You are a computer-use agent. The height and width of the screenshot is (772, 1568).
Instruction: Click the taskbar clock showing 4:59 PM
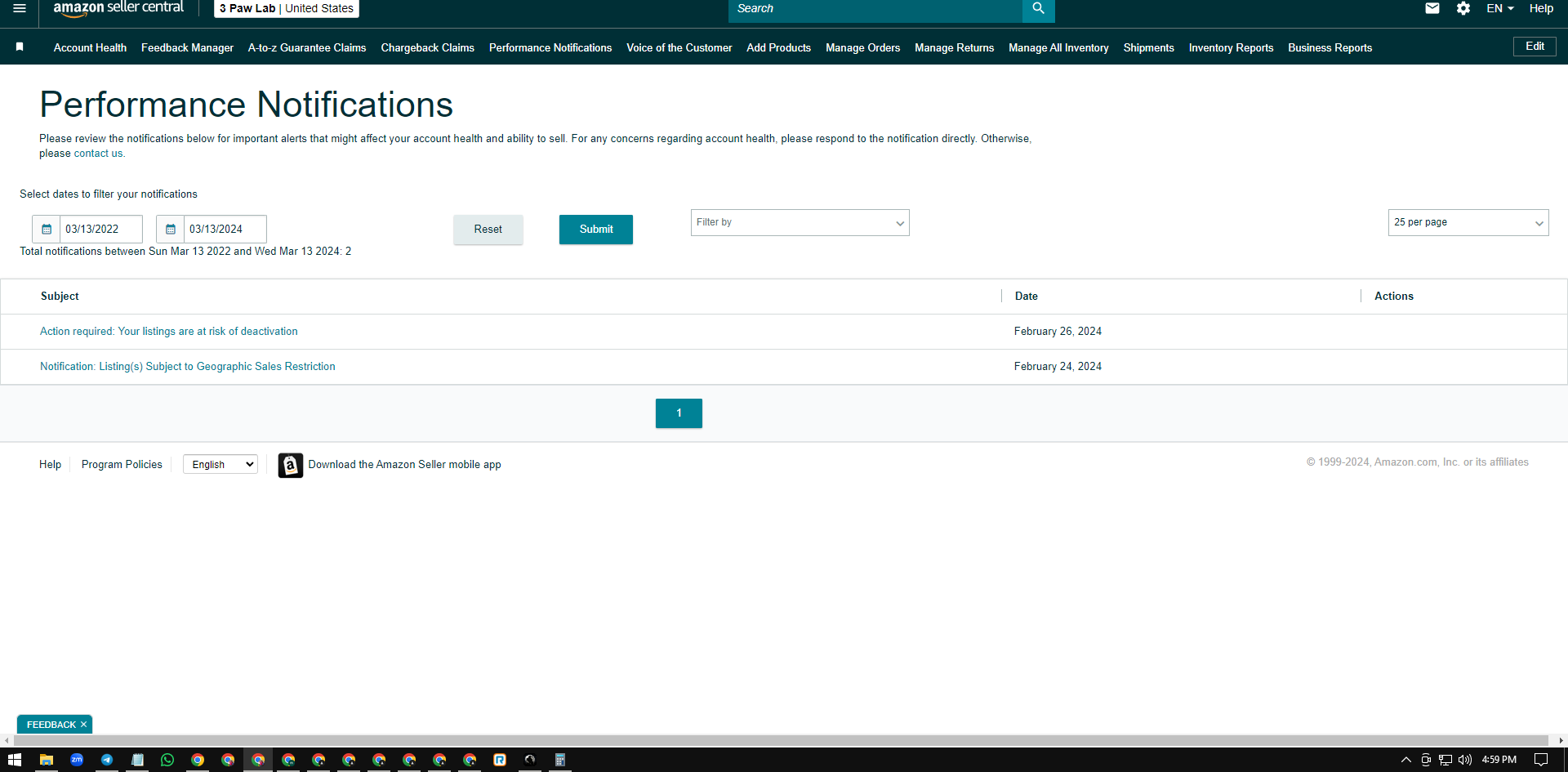tap(1499, 760)
